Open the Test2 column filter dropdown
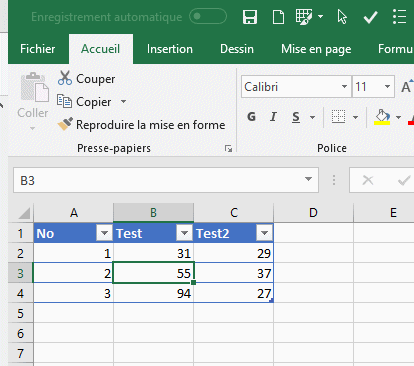Image resolution: width=414 pixels, height=366 pixels. [x=264, y=233]
